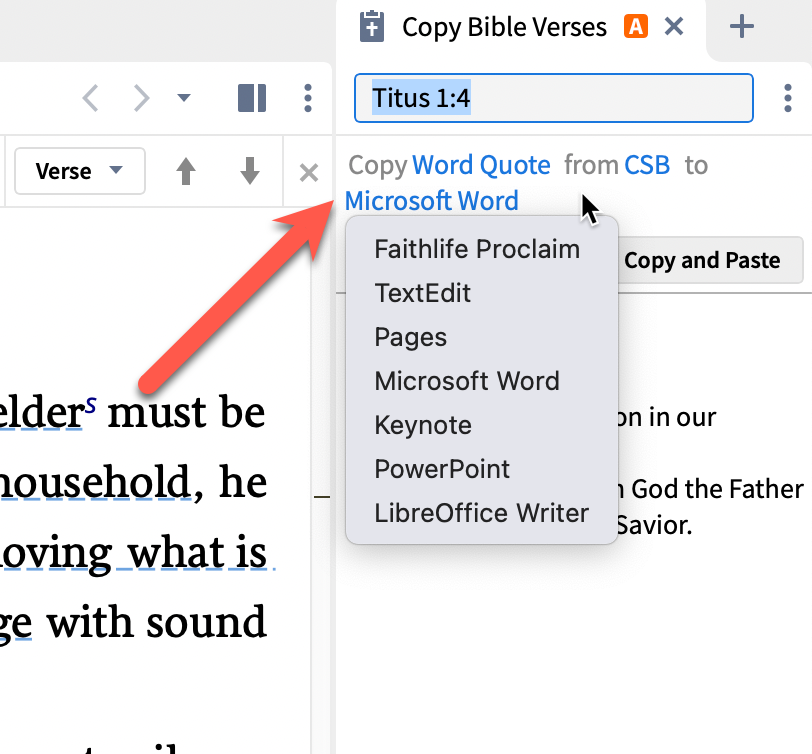Click the Microsoft Word target application link
Viewport: 812px width, 754px height.
[431, 200]
